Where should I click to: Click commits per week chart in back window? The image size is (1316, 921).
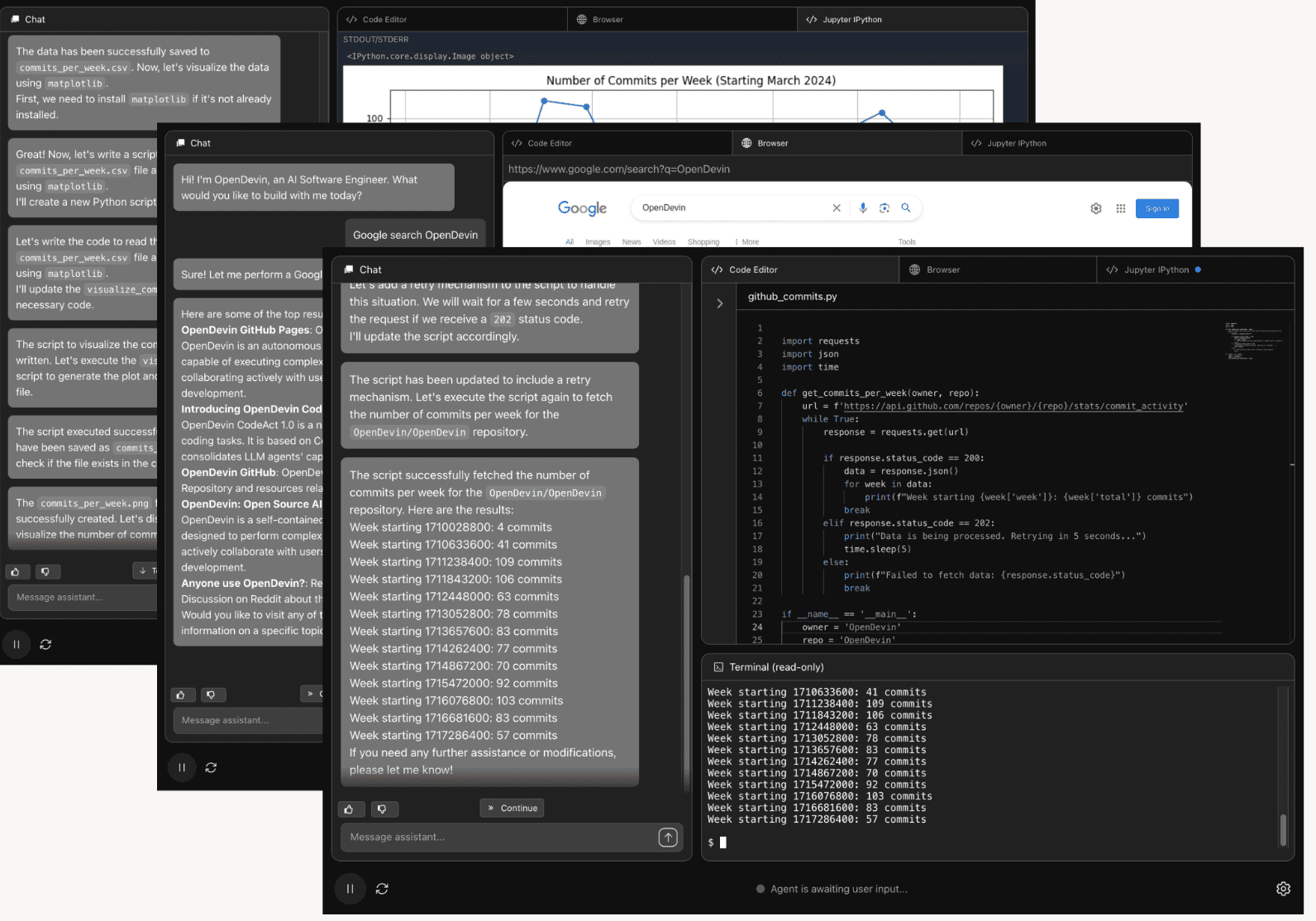click(x=673, y=94)
